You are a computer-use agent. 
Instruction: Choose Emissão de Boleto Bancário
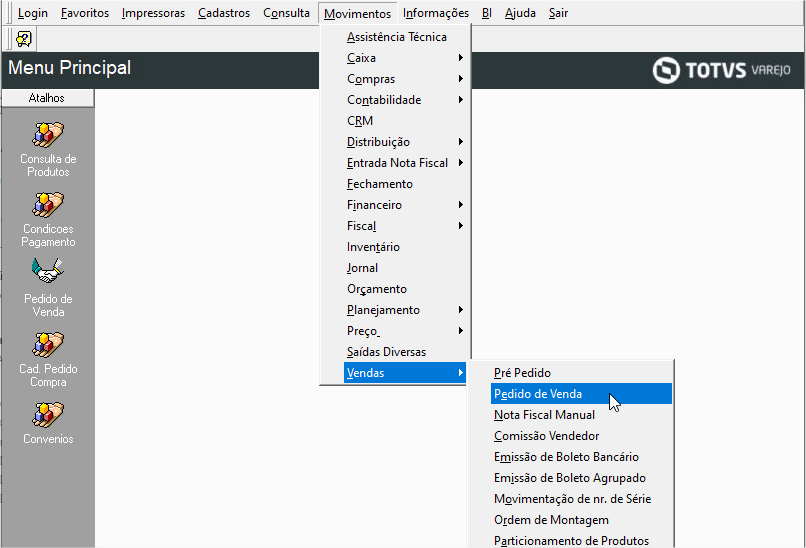point(581,457)
